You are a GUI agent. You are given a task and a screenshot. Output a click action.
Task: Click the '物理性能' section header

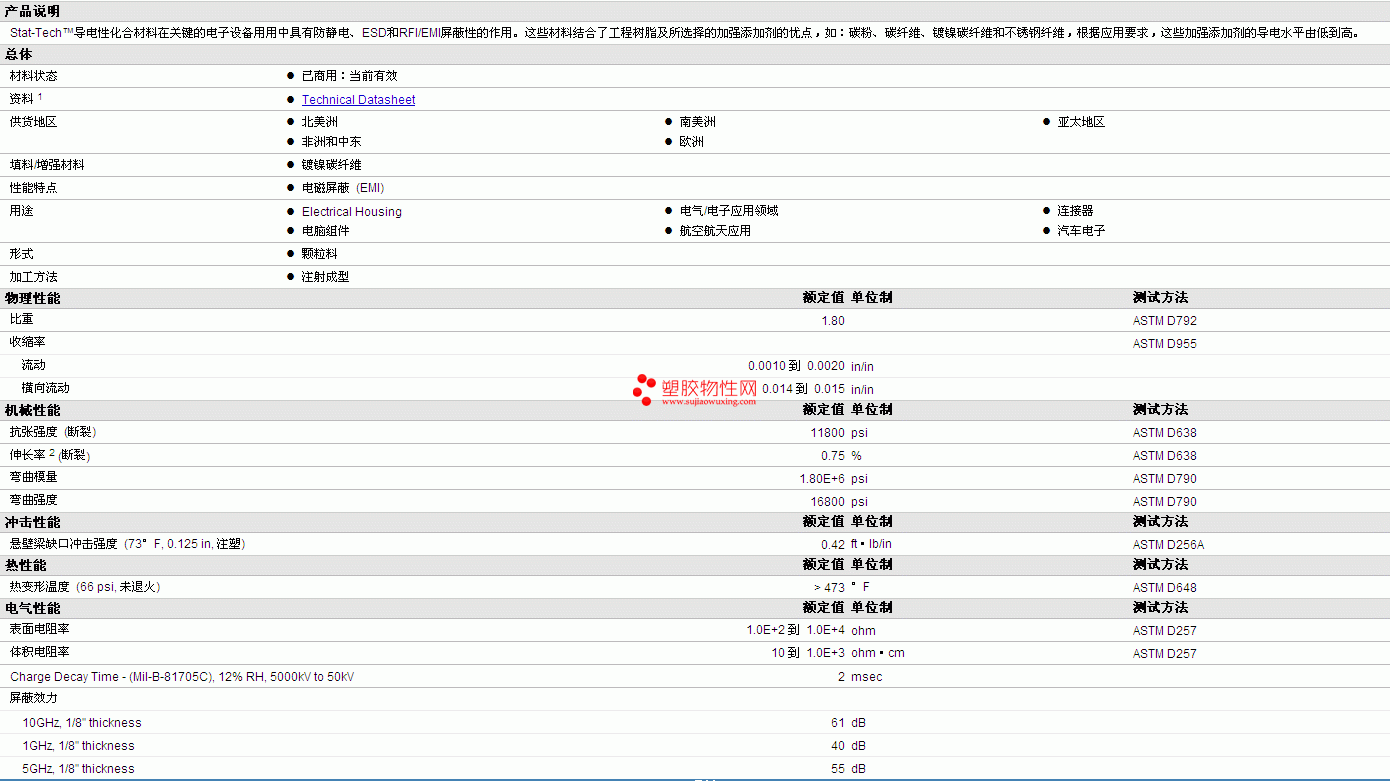32,298
